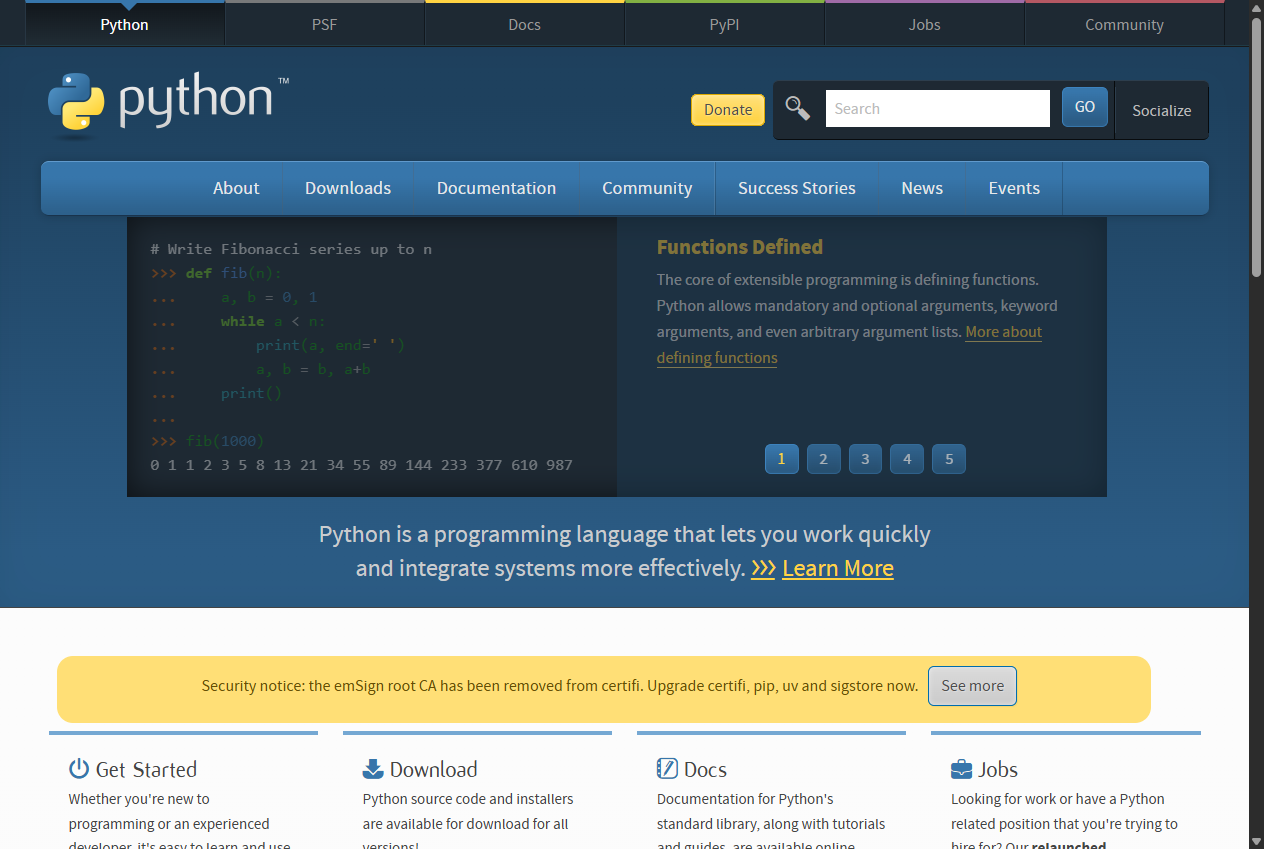The image size is (1264, 849).
Task: Show slide 5 of the code carousel
Action: (949, 459)
